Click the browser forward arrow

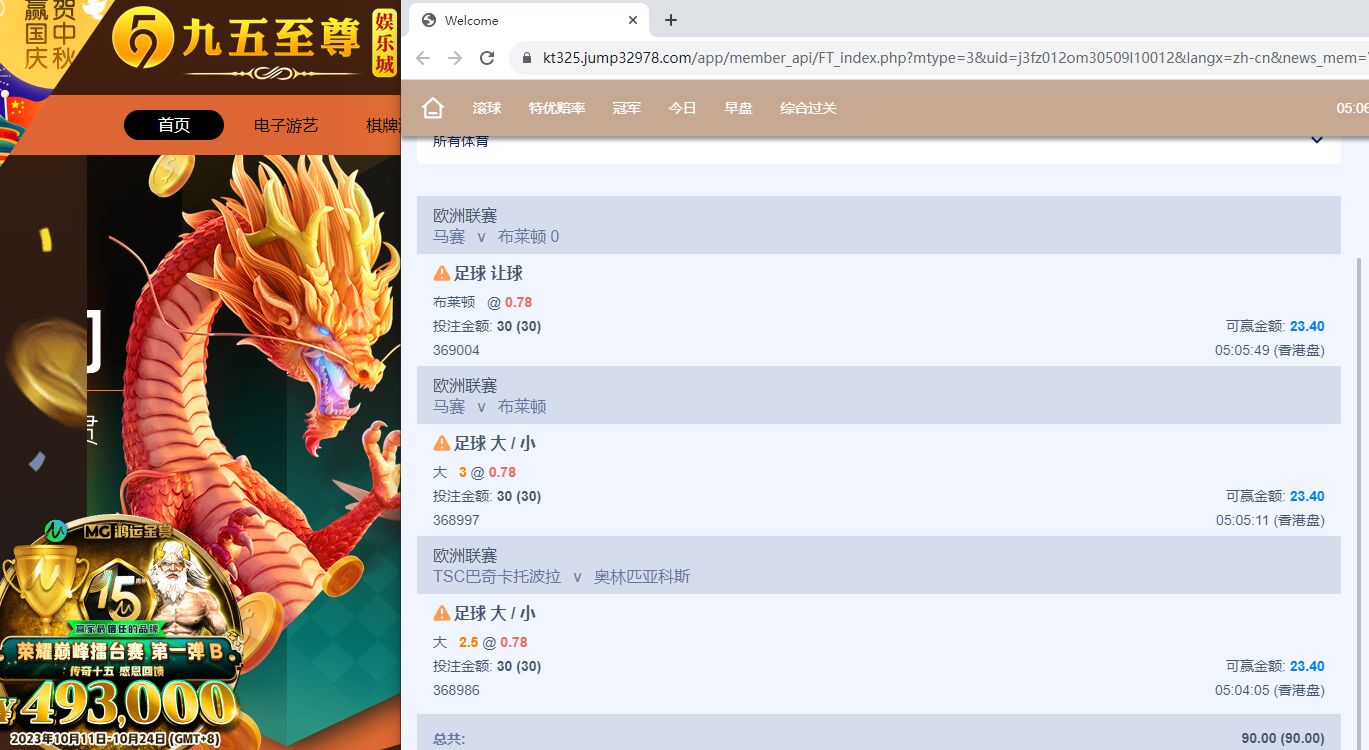pos(455,58)
